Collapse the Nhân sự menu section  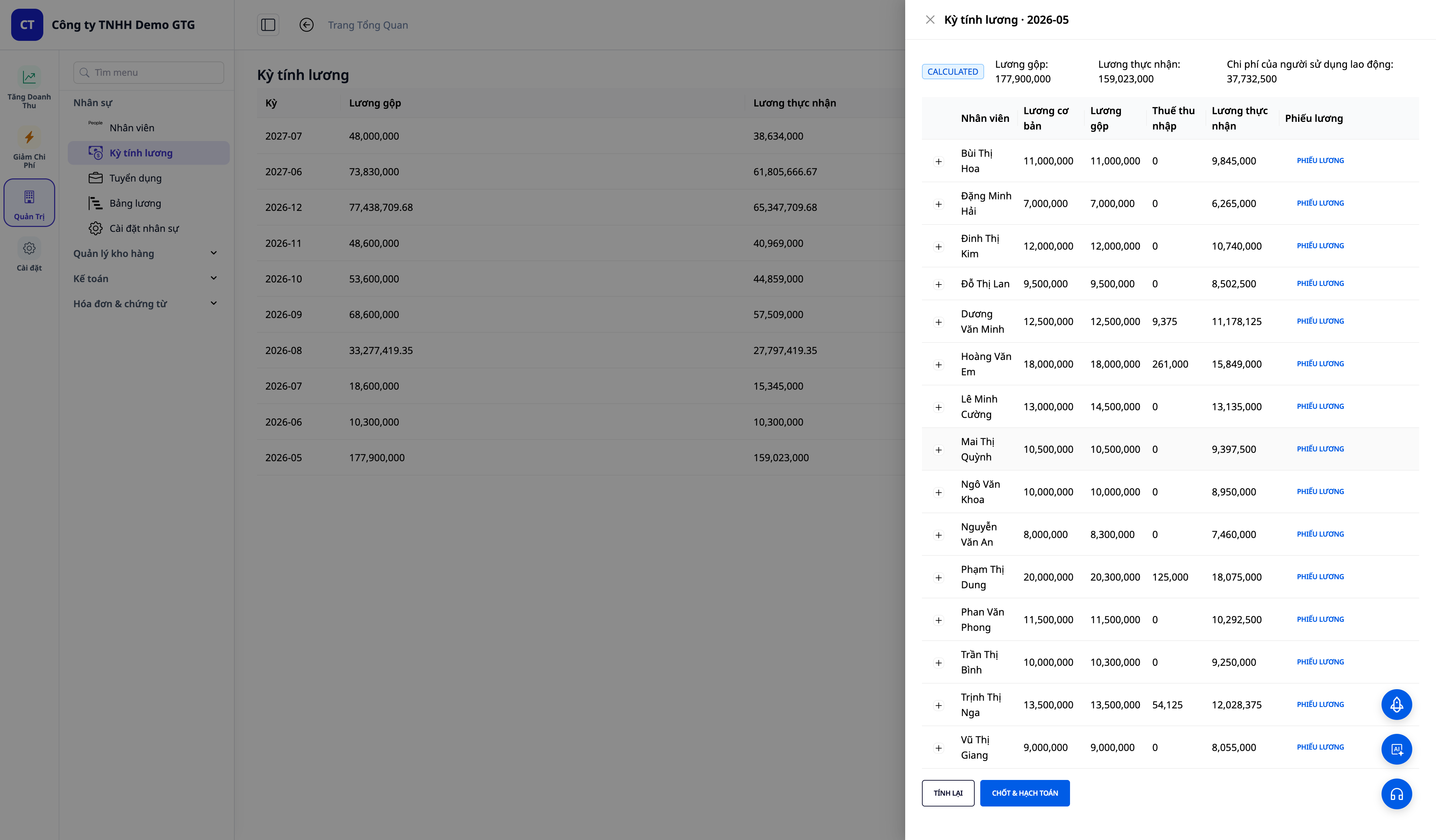pyautogui.click(x=92, y=103)
